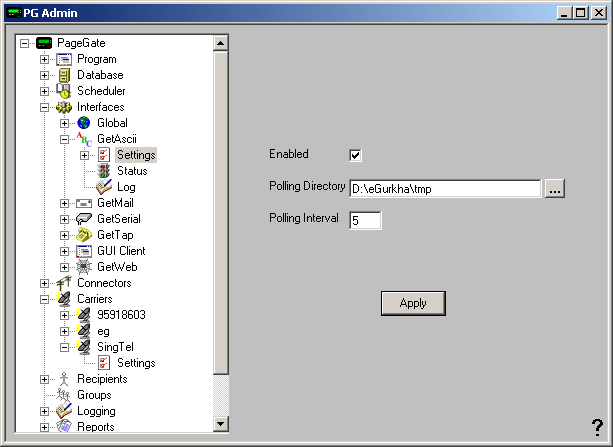Expand the Reports node
Image resolution: width=613 pixels, height=447 pixels.
point(44,427)
